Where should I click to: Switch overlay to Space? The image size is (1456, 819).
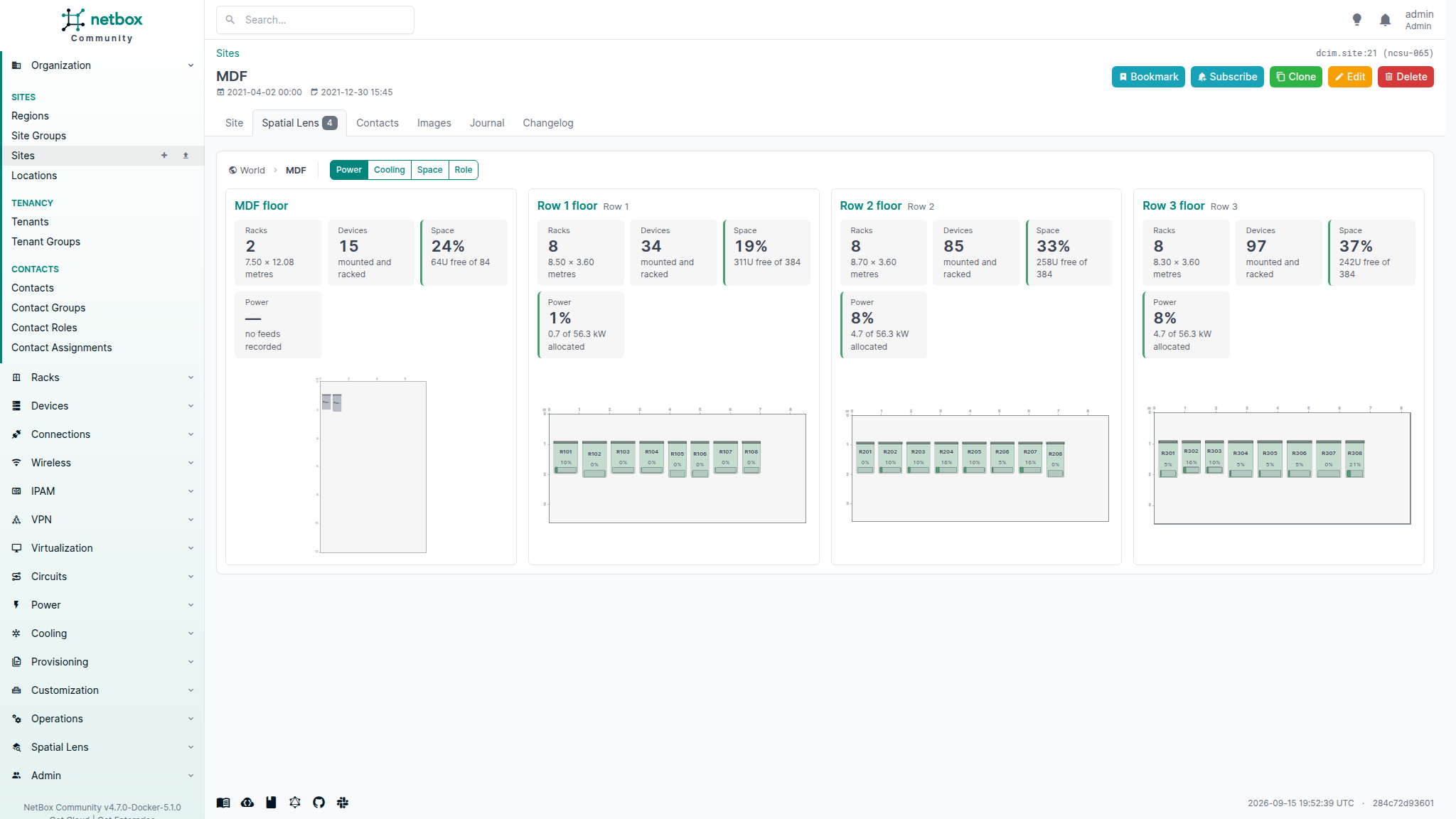point(430,170)
